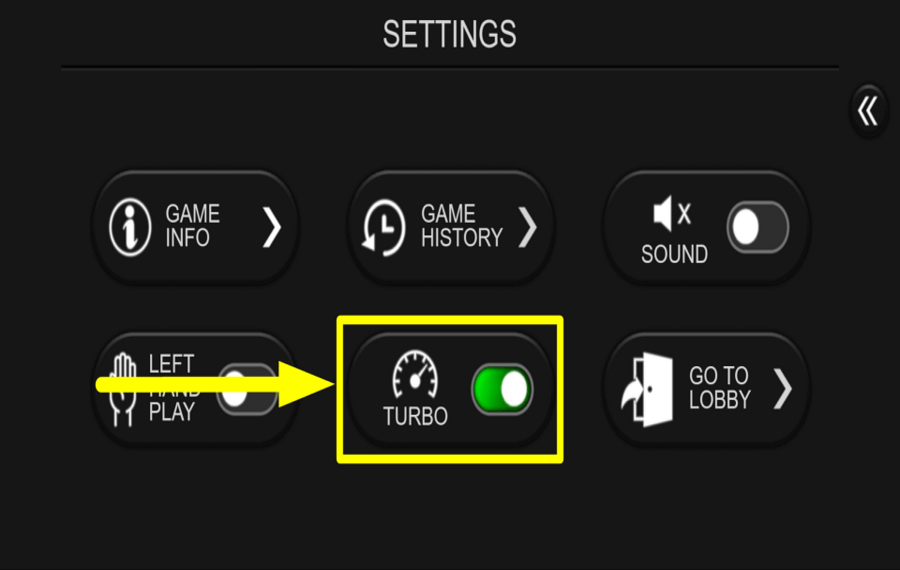Click the Game History clock icon
The image size is (900, 570).
[x=383, y=227]
